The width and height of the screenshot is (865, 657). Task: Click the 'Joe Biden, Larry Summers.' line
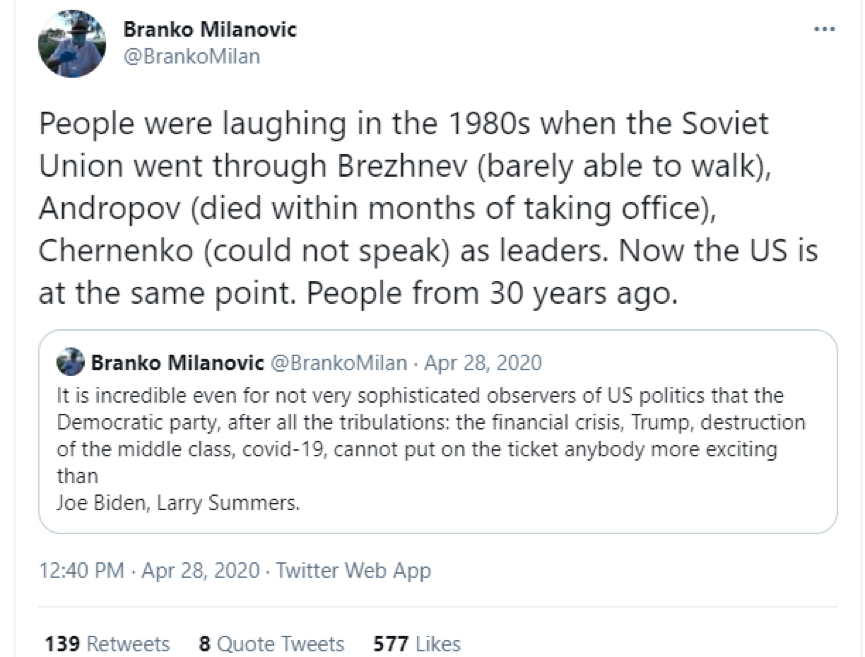(x=169, y=503)
